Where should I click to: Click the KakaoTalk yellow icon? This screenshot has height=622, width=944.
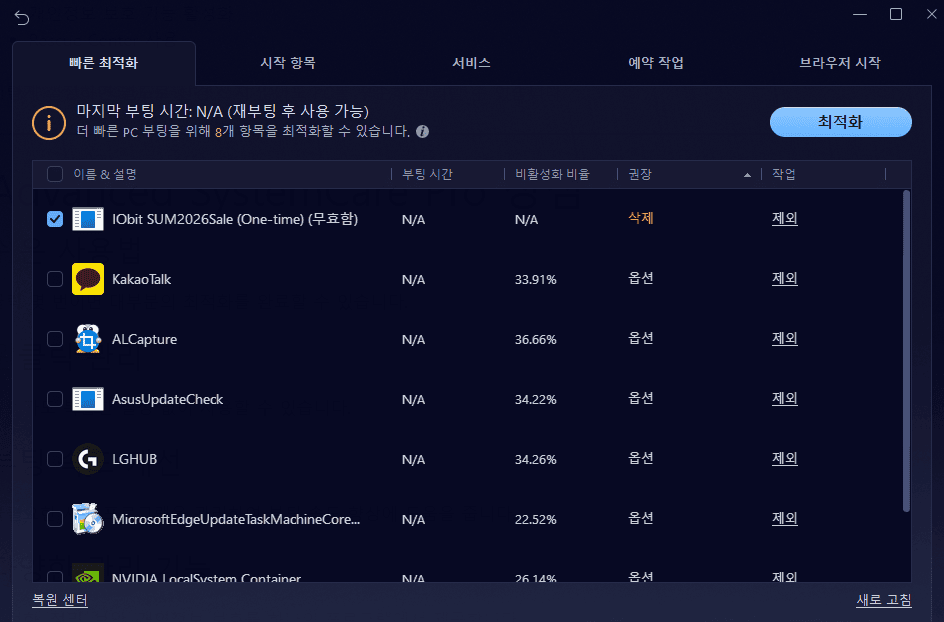pyautogui.click(x=88, y=279)
